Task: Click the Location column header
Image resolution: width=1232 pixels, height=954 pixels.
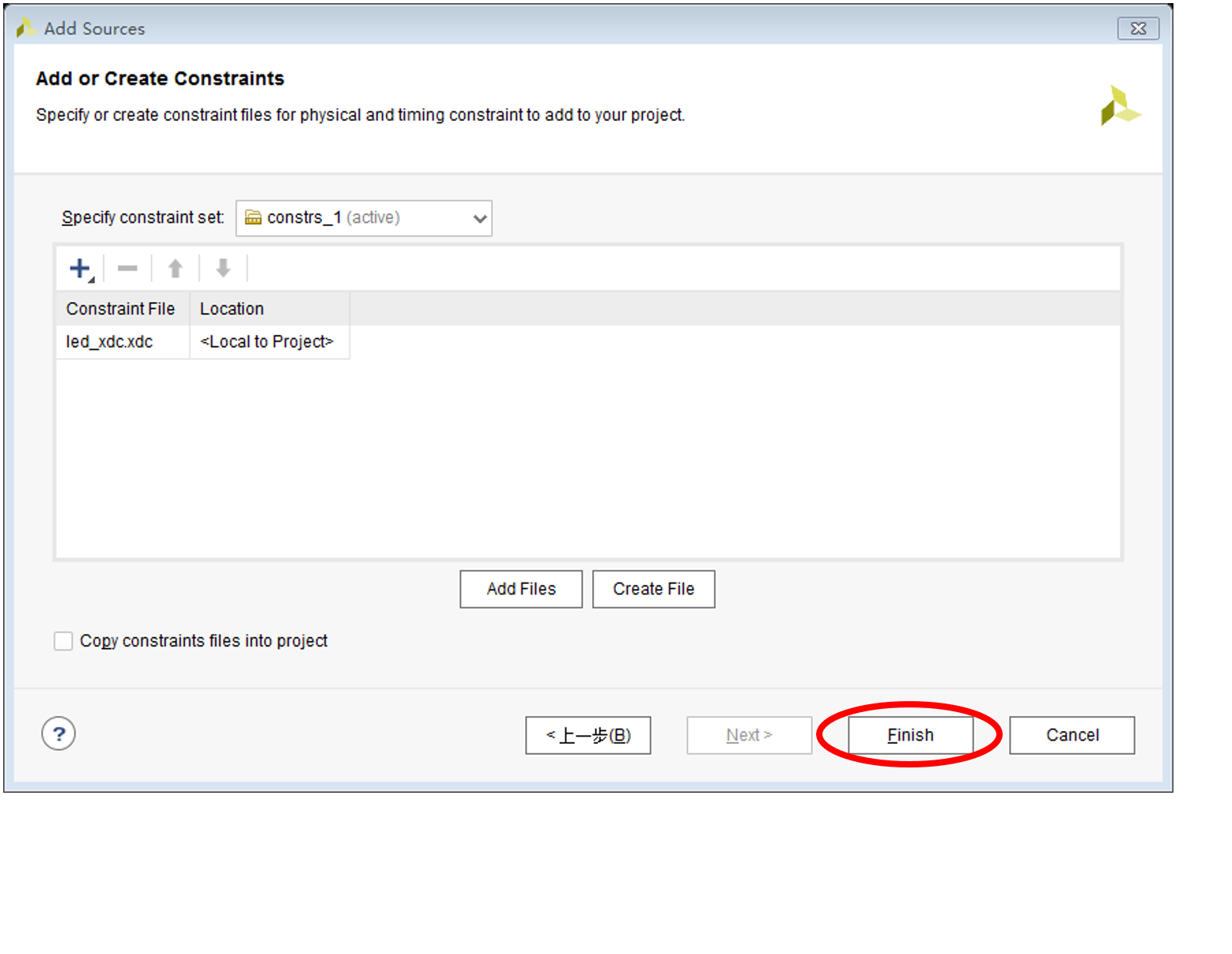Action: tap(232, 309)
